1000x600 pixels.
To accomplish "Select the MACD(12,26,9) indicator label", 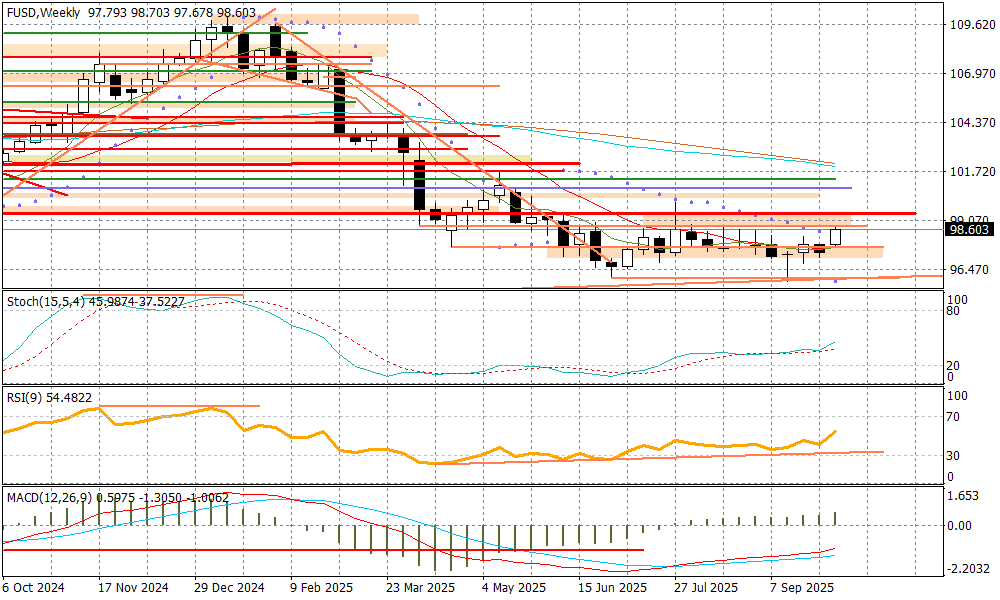I will (48, 496).
